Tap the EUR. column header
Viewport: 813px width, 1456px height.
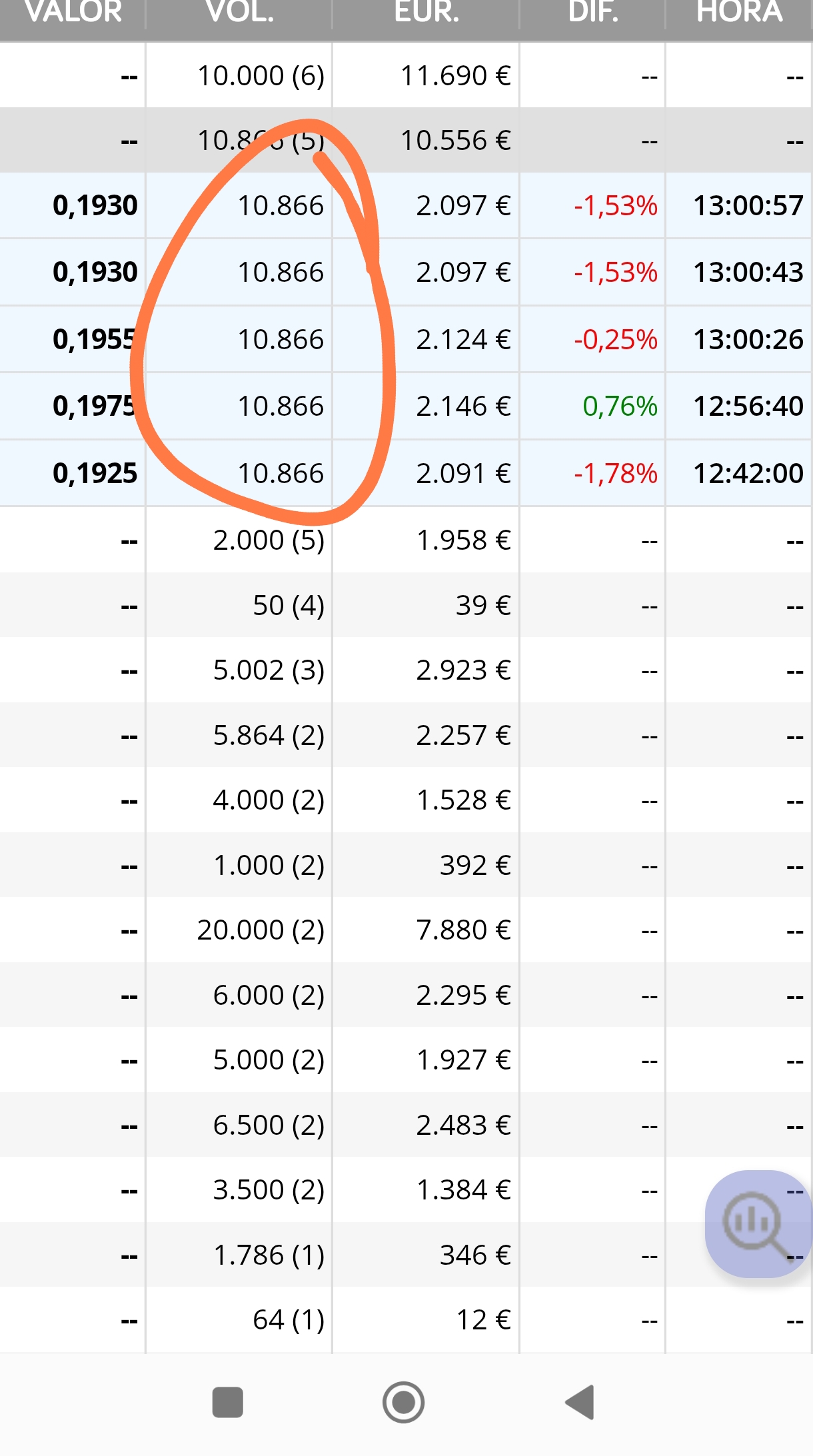pos(426,12)
